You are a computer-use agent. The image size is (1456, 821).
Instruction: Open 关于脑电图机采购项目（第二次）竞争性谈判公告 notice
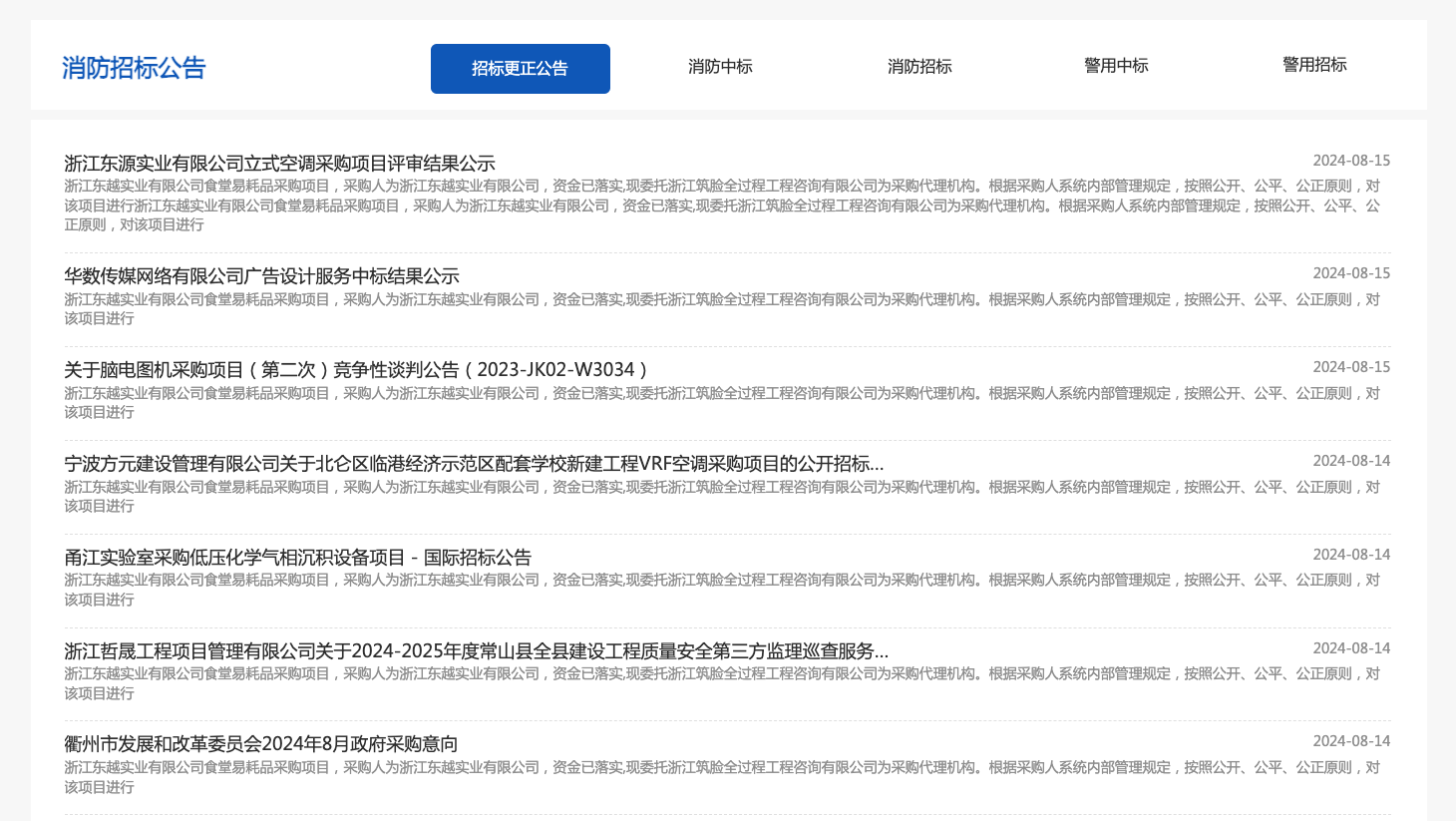357,370
